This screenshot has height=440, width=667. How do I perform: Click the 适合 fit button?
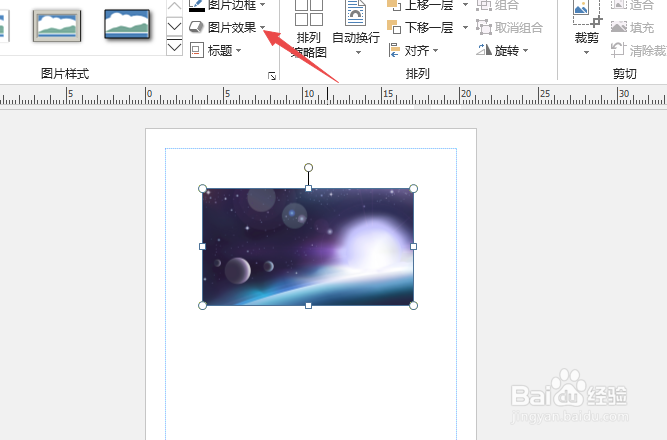(x=632, y=5)
